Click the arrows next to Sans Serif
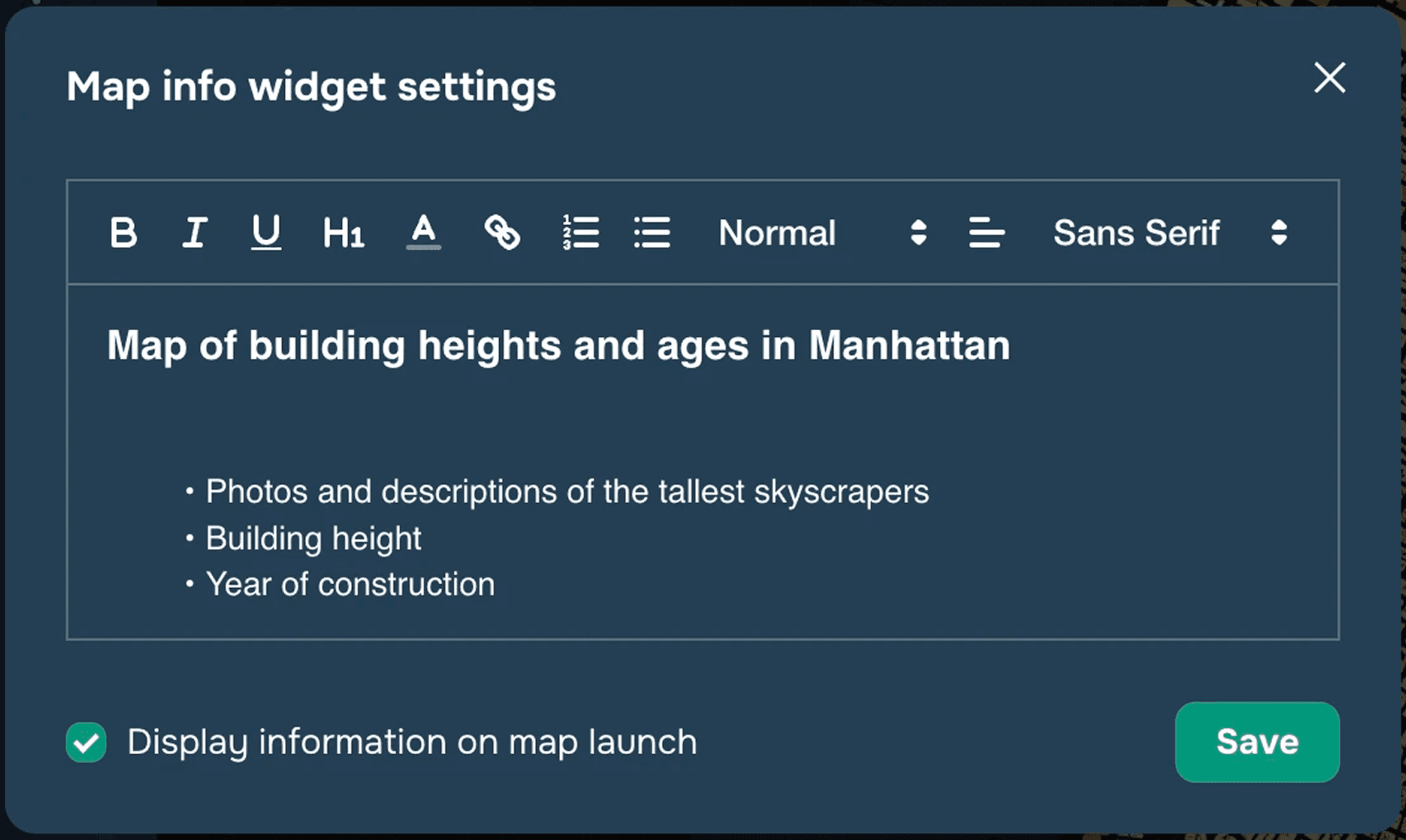Viewport: 1406px width, 840px height. tap(1278, 232)
